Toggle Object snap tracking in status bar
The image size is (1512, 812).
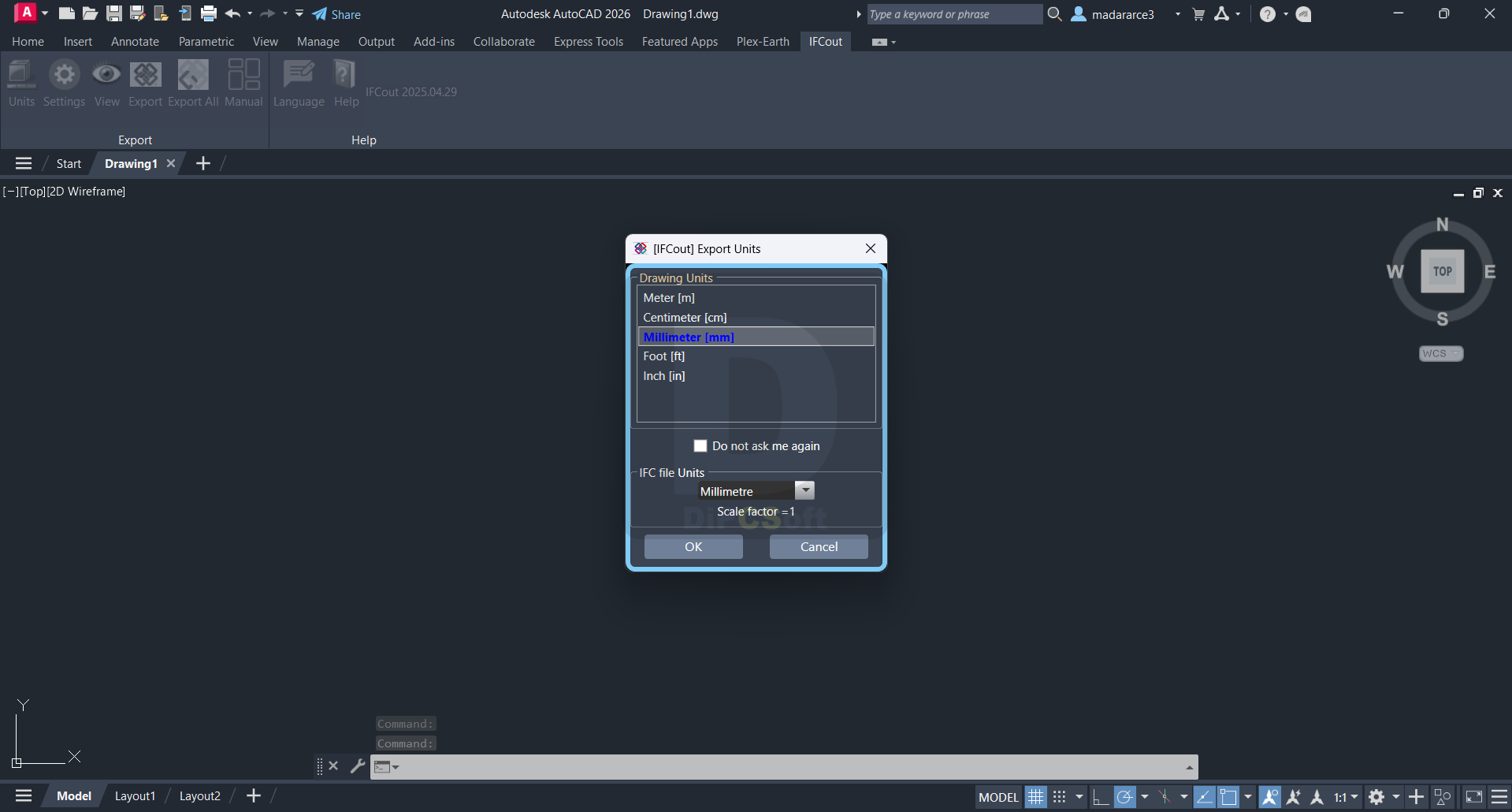pyautogui.click(x=1204, y=797)
